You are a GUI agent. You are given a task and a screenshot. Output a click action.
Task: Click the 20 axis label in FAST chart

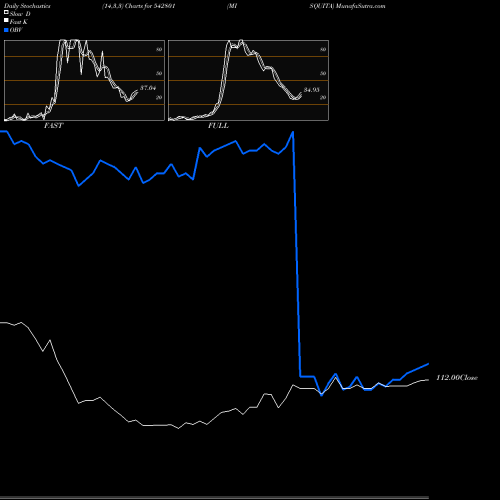[x=159, y=97]
